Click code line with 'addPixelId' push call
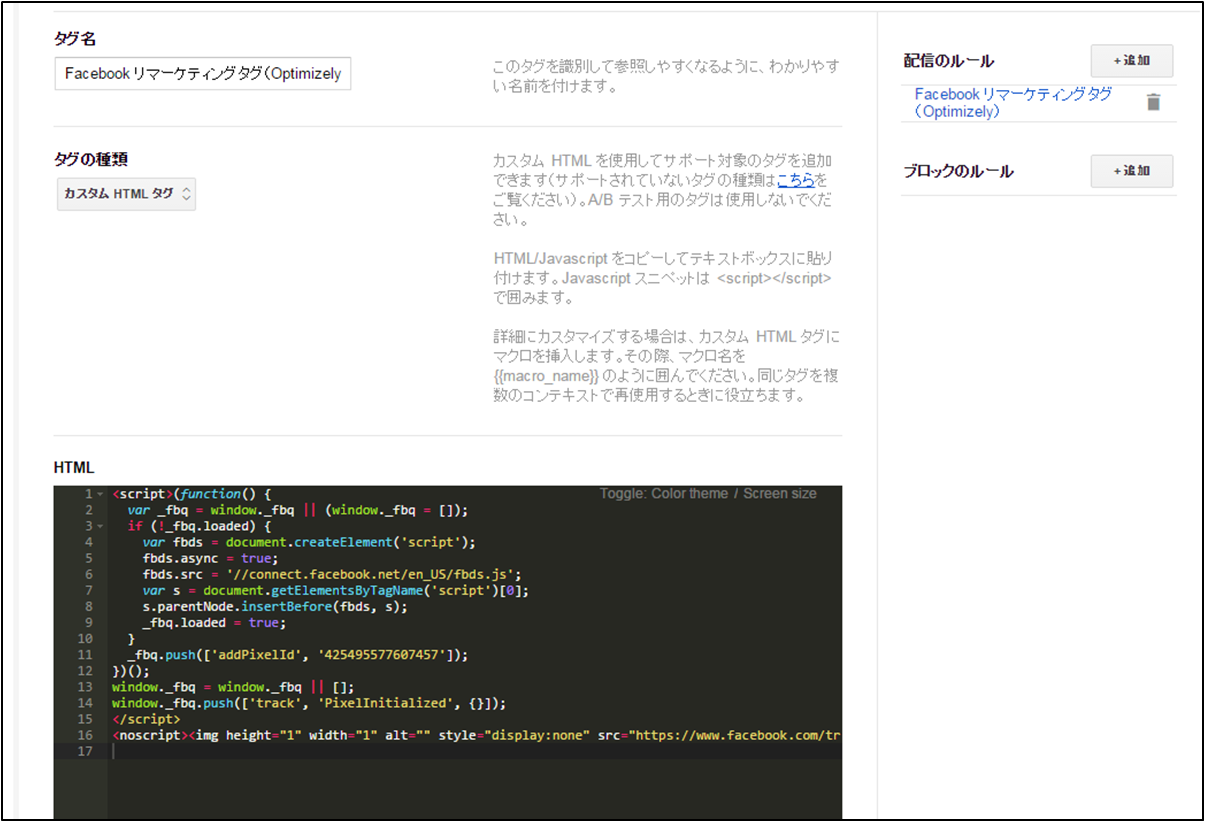This screenshot has height=822, width=1205. click(298, 654)
